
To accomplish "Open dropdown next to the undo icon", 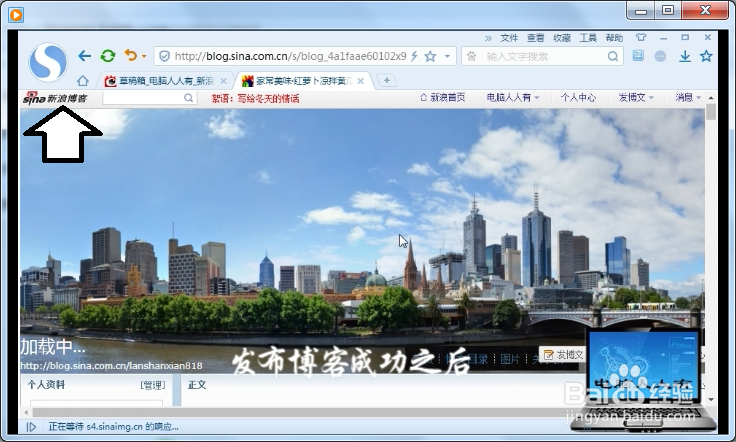I will click(144, 56).
